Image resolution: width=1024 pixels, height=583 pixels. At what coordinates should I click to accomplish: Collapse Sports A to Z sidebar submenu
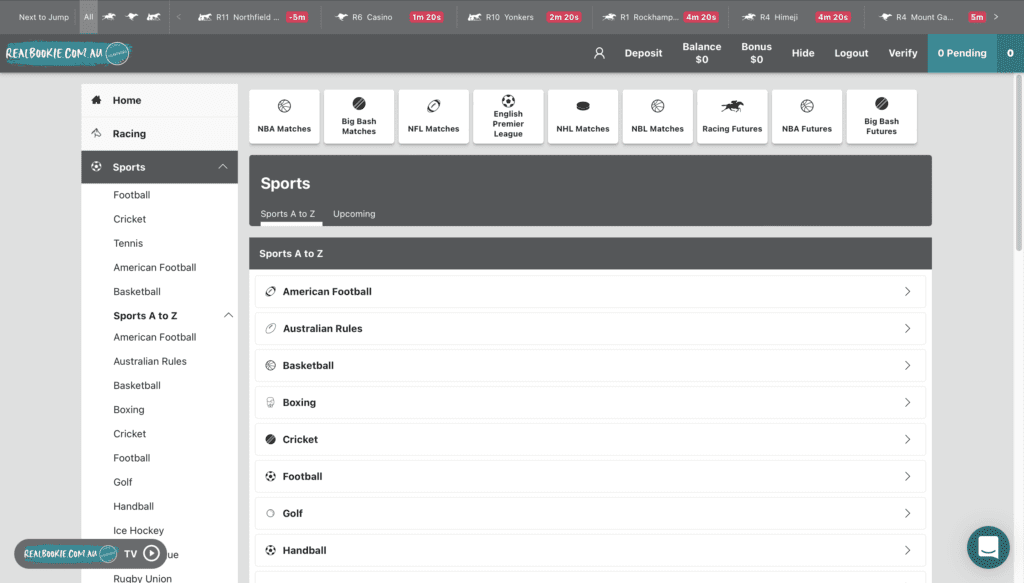pos(228,315)
